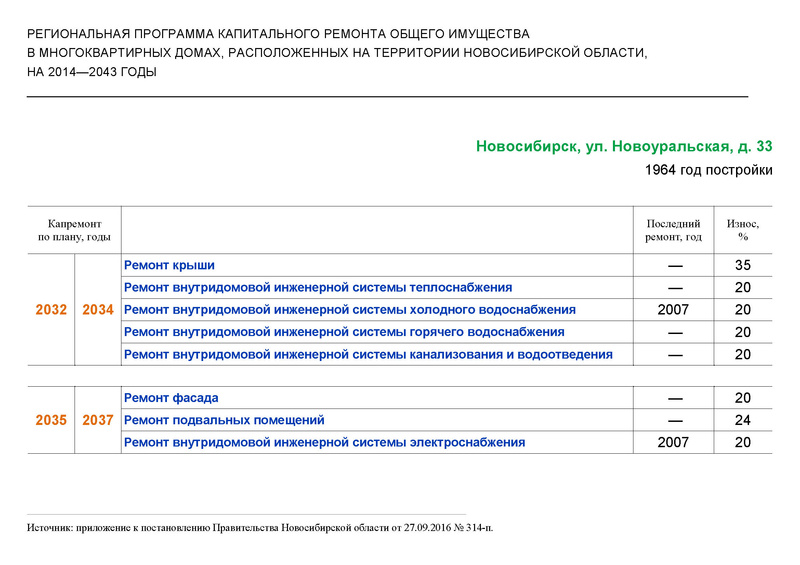The image size is (800, 565).
Task: Open the 'Ремонт фасада' link
Action: tap(171, 398)
